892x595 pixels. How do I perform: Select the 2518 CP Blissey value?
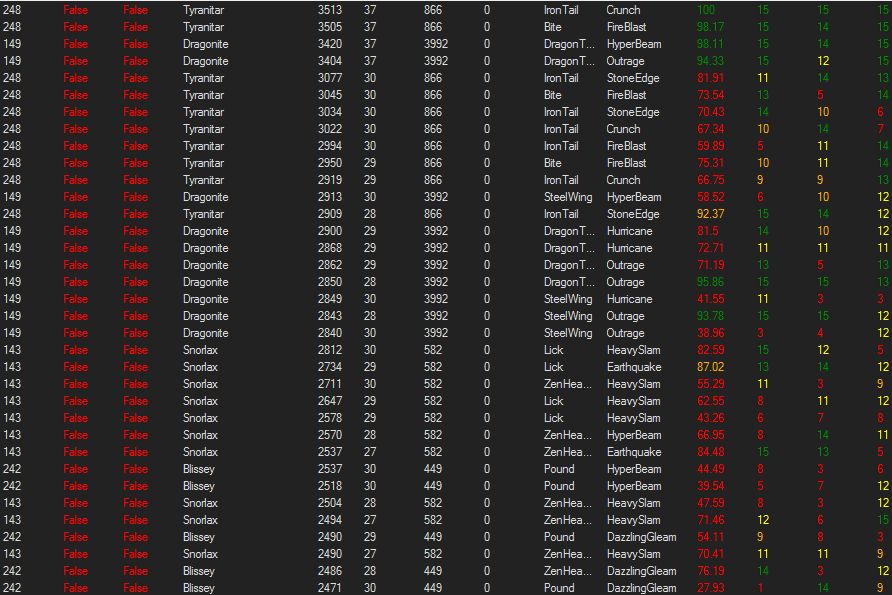[329, 486]
